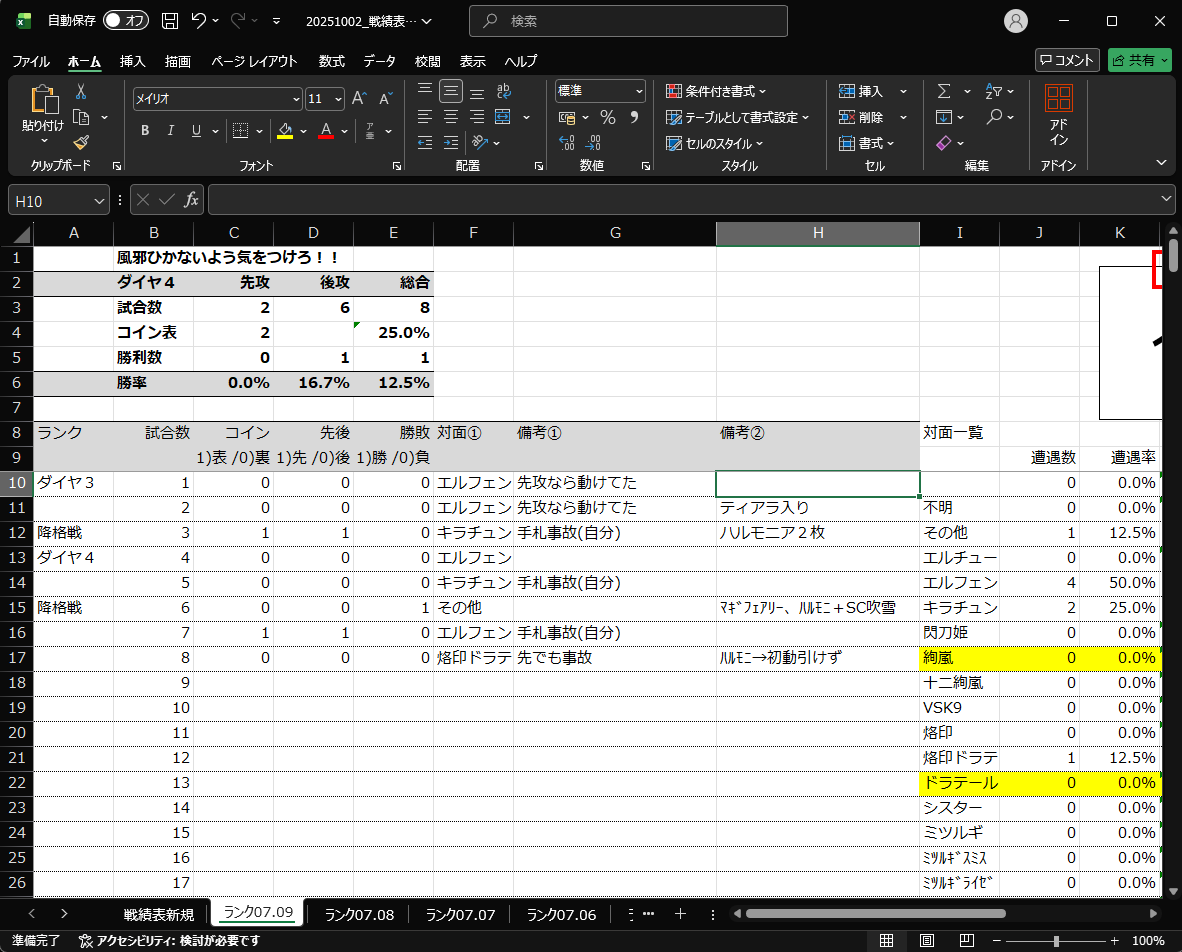1182x952 pixels.
Task: Open the 挿入 ribbon tab
Action: click(x=133, y=61)
